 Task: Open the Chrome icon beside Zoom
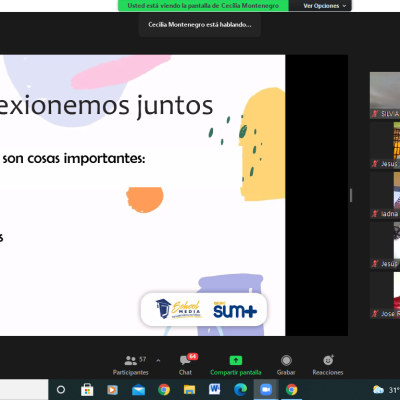[291, 389]
